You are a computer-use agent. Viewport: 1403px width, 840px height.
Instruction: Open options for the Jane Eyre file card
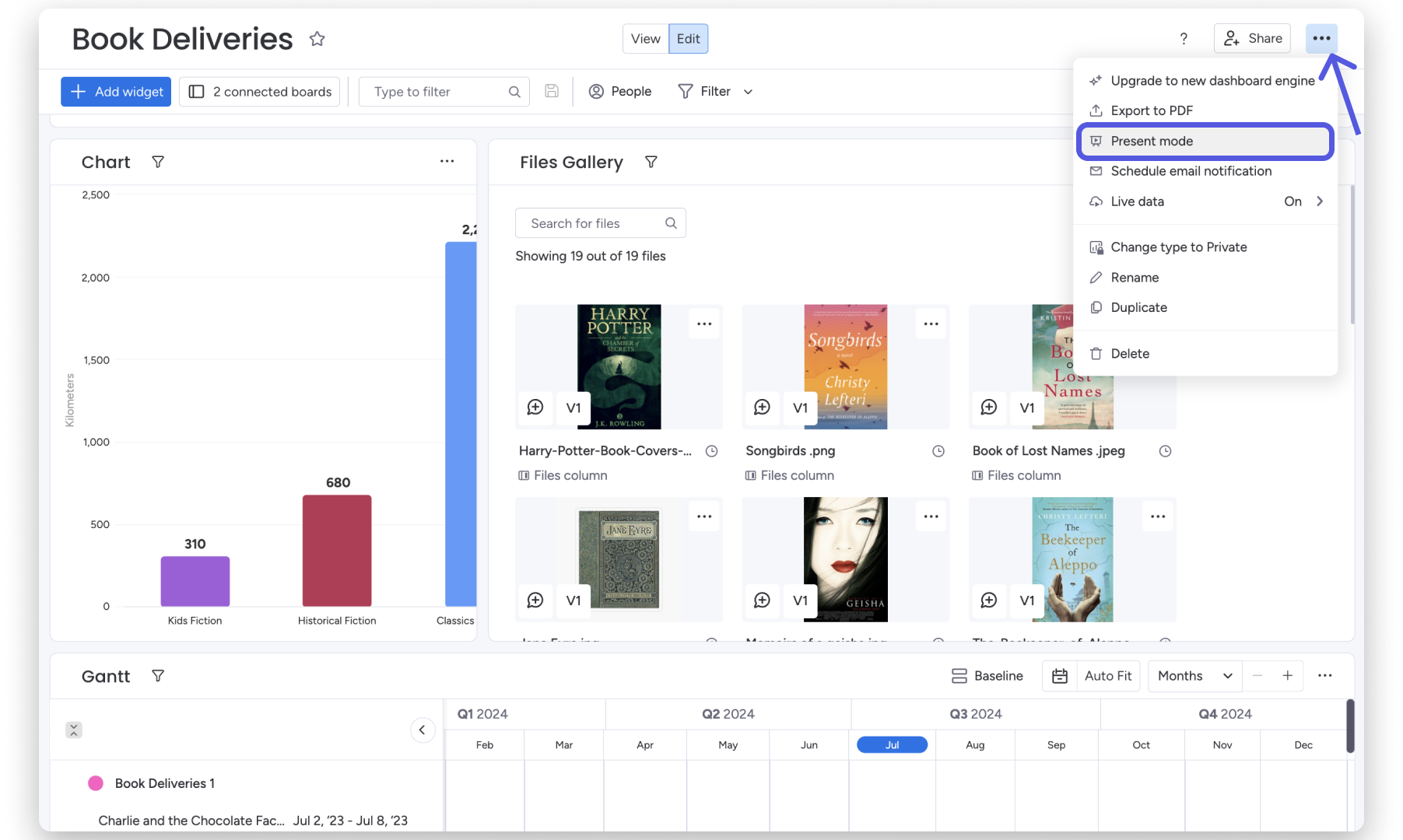click(704, 516)
